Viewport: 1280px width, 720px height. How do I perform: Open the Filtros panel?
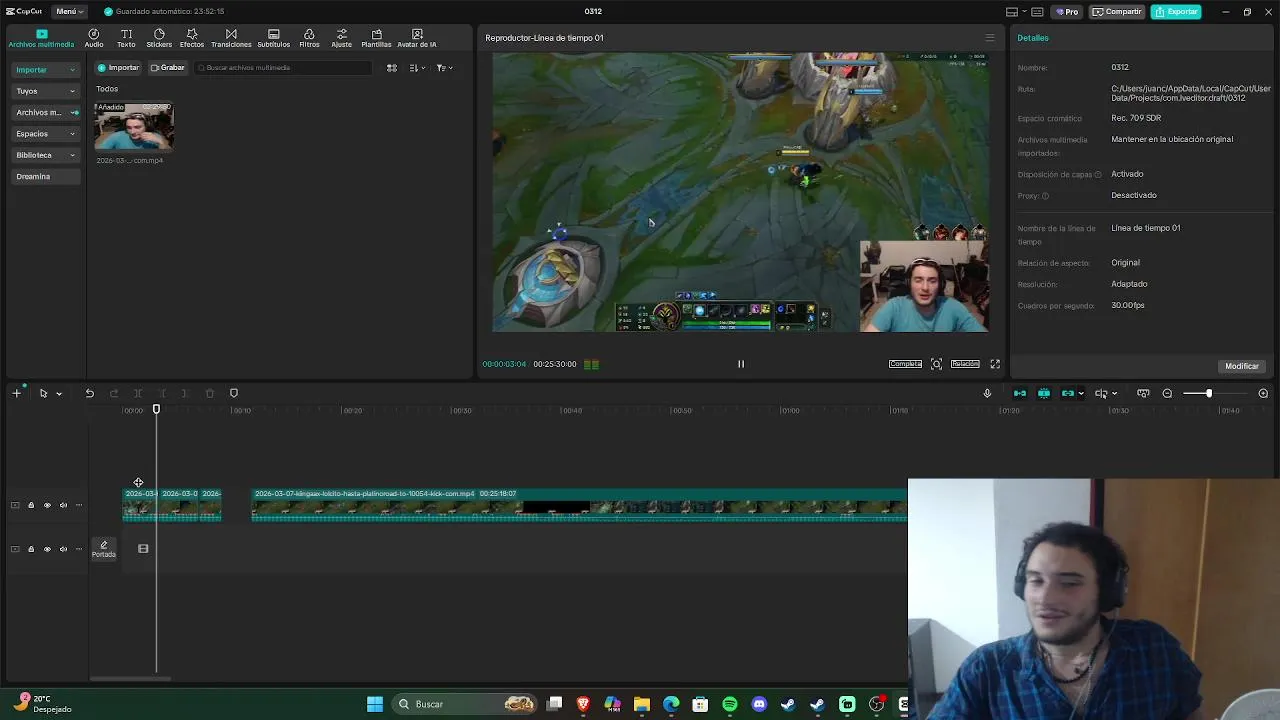pyautogui.click(x=309, y=38)
